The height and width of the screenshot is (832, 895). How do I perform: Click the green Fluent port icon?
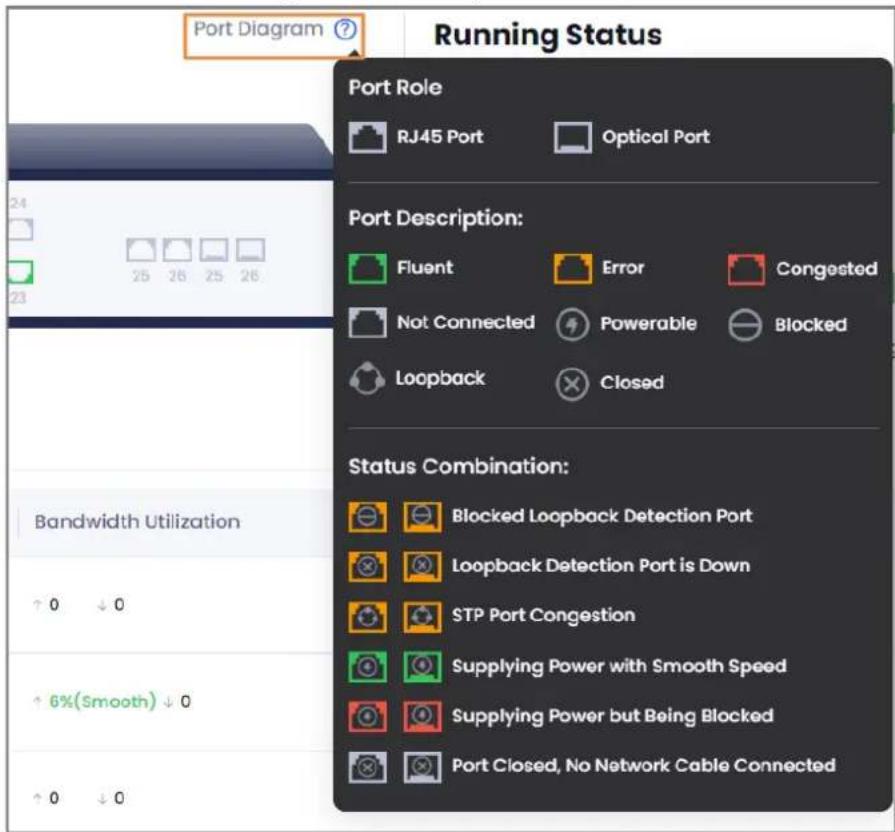pos(368,269)
